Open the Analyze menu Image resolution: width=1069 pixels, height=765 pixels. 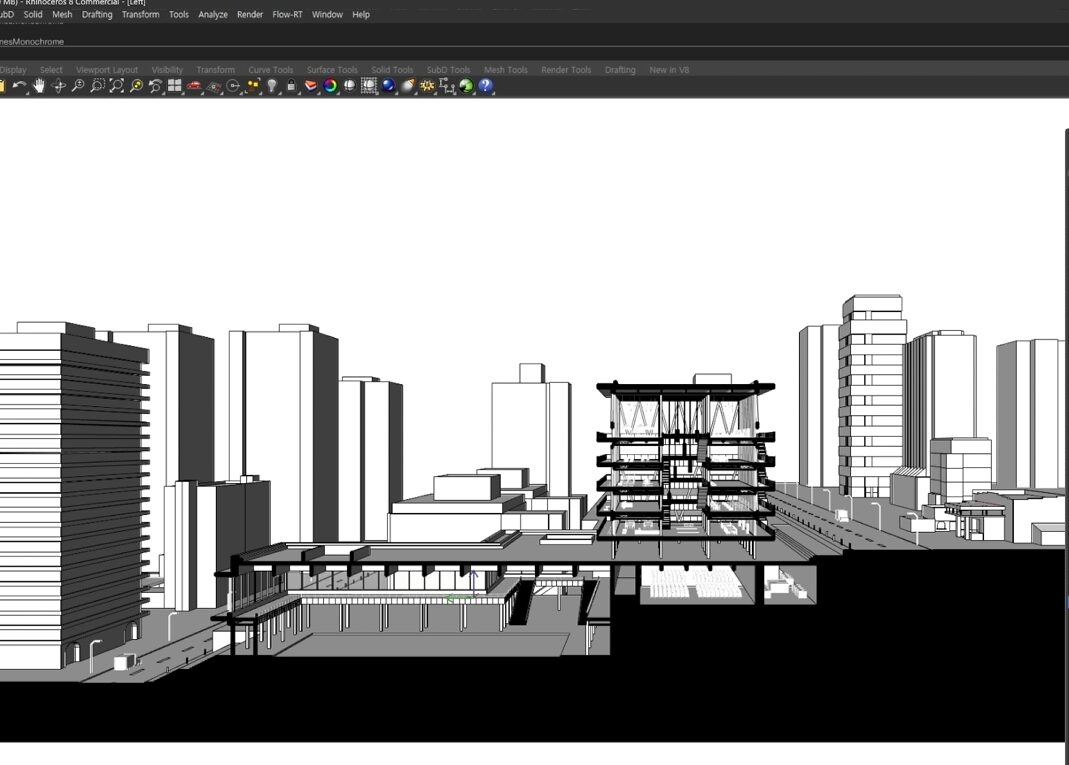pos(213,14)
